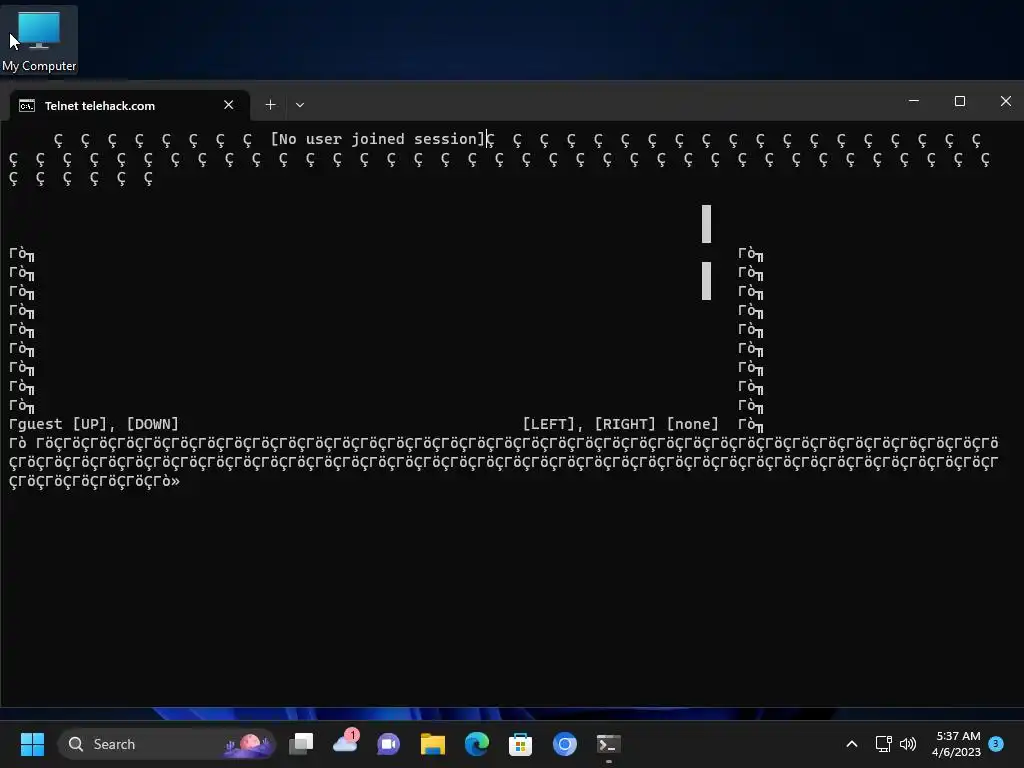Viewport: 1024px width, 768px height.
Task: Close the Telnet terminal window
Action: (x=1005, y=101)
